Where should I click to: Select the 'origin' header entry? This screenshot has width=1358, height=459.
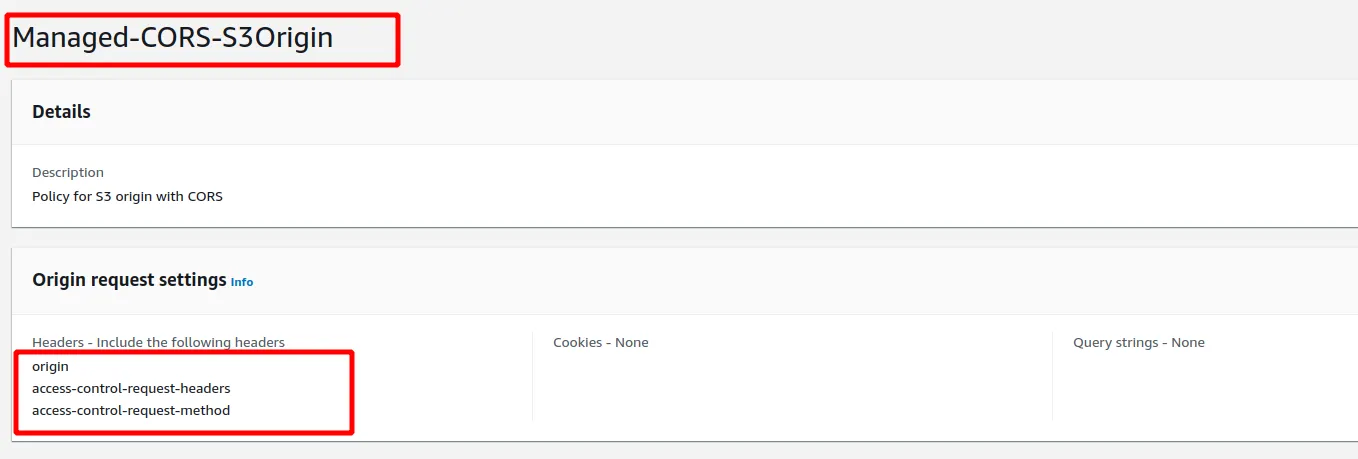(x=50, y=366)
